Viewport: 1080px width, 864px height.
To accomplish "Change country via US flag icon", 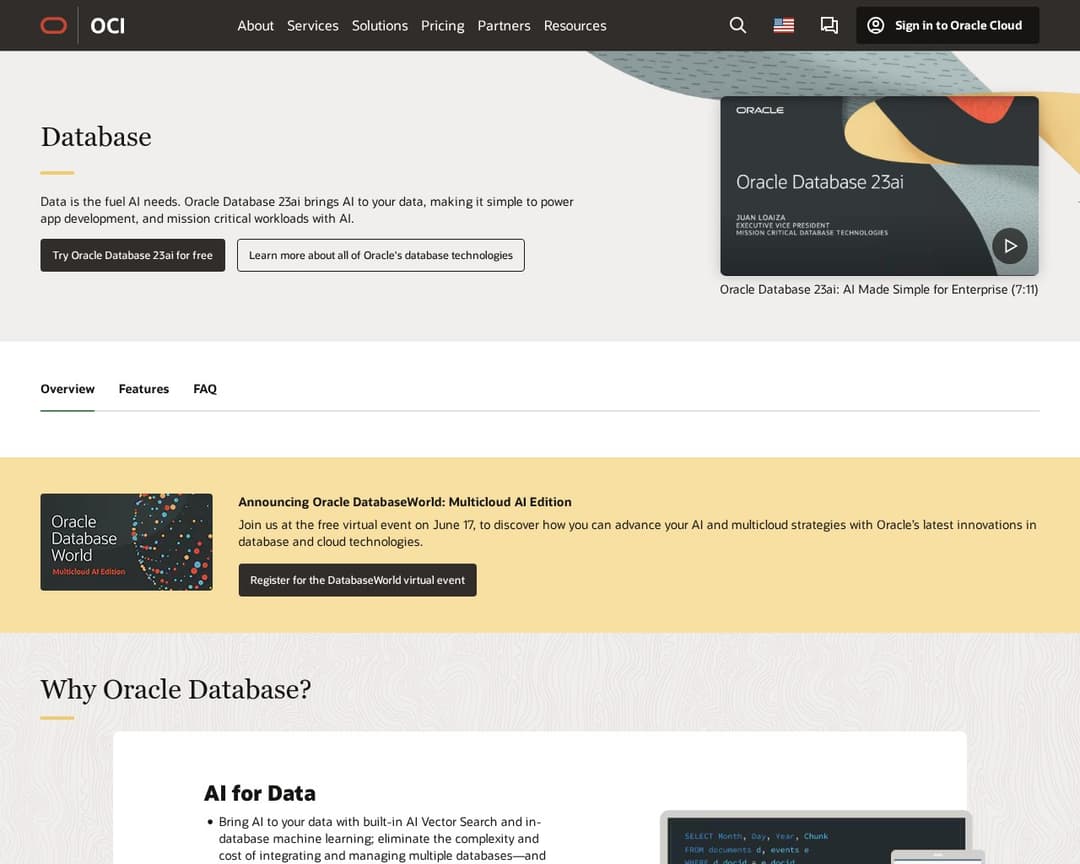I will (x=784, y=25).
